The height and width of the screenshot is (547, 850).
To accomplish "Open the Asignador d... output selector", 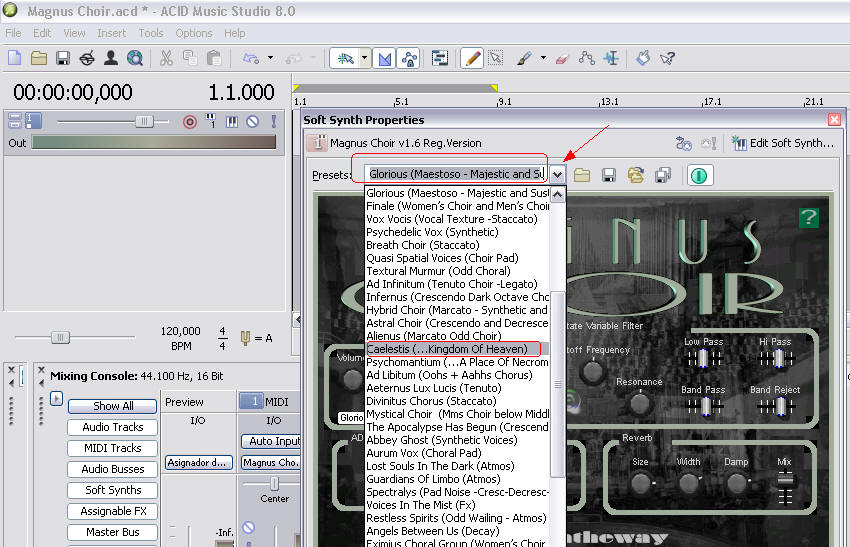I will (199, 462).
